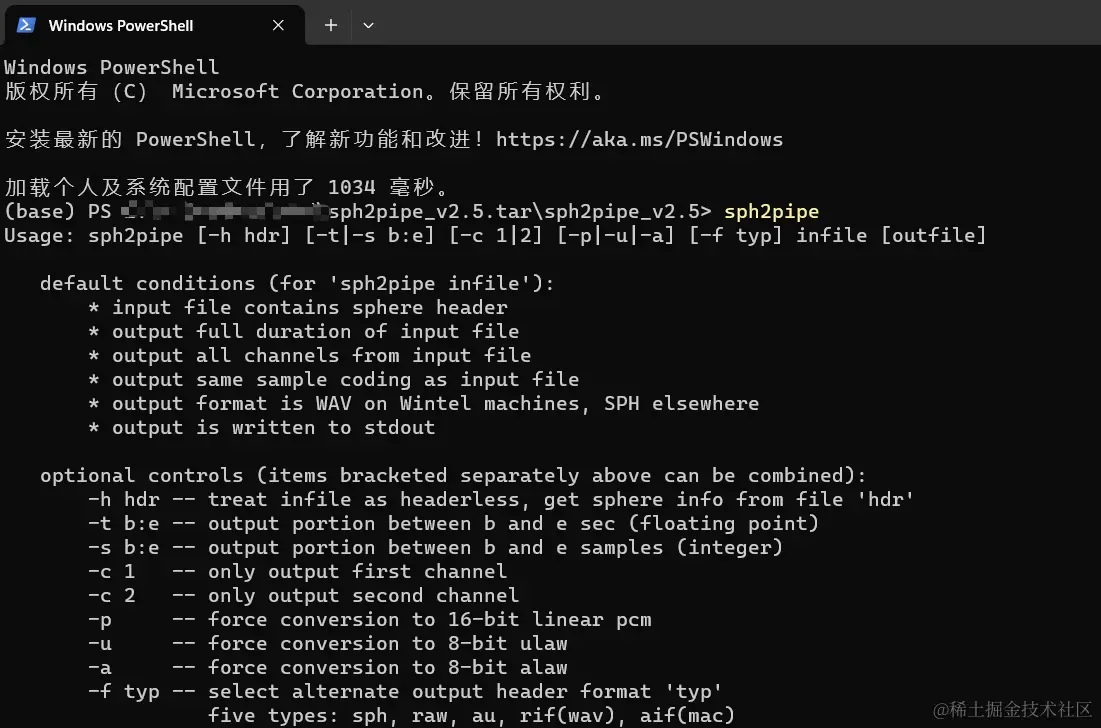
Task: Select the Windows PowerShell tab
Action: 120,25
